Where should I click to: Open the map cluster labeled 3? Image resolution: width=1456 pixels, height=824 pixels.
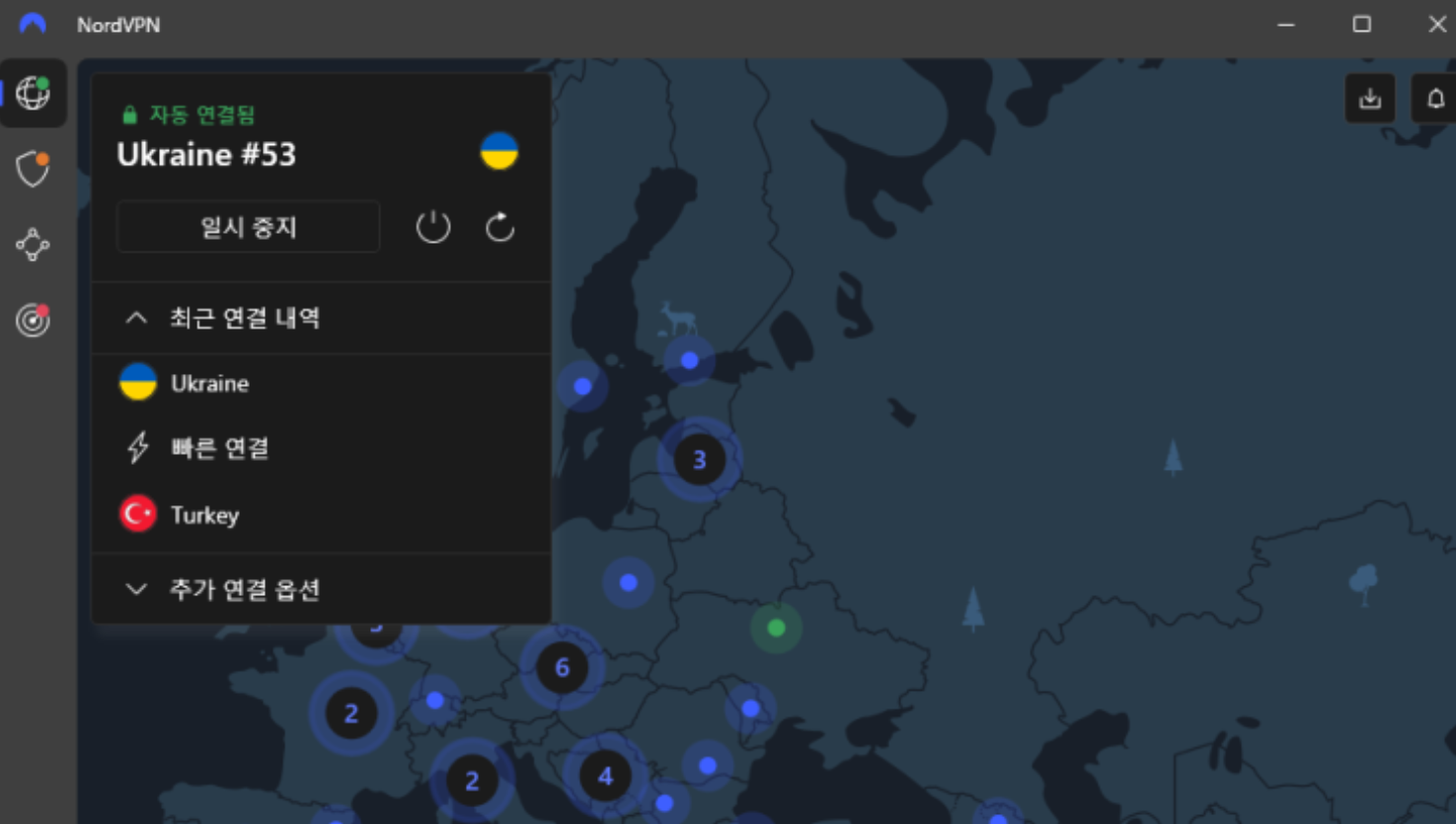pos(699,459)
